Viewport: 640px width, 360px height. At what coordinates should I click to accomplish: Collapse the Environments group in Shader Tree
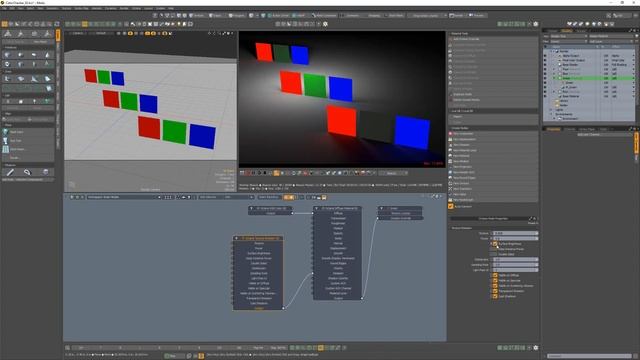click(552, 114)
